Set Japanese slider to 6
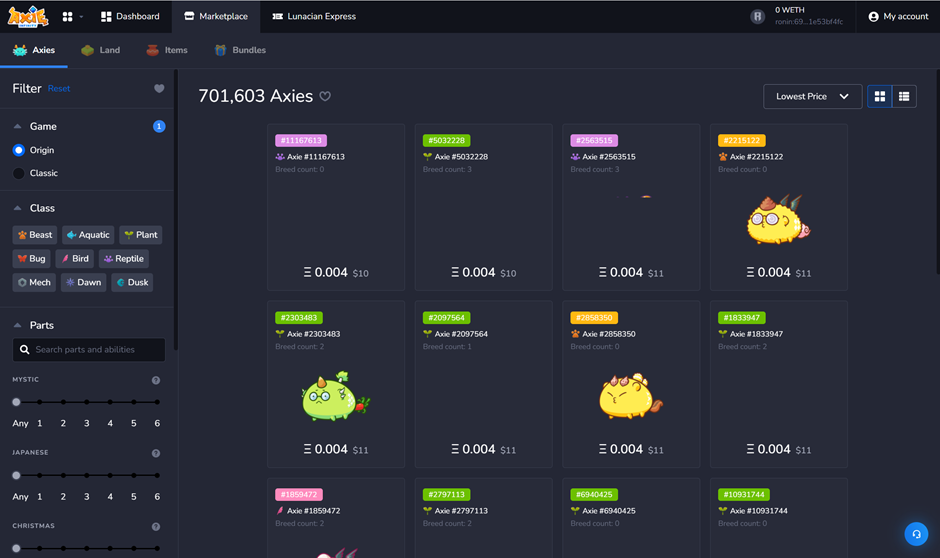The height and width of the screenshot is (558, 940). (x=157, y=475)
